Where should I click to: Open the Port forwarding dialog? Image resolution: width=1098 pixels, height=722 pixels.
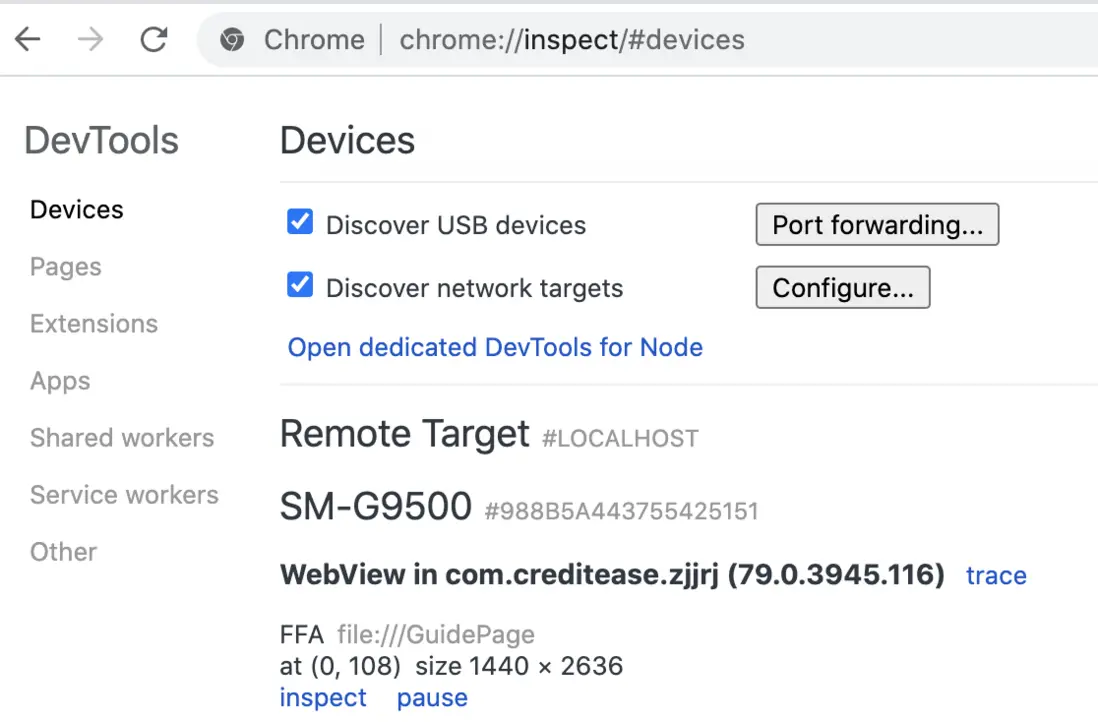coord(877,225)
